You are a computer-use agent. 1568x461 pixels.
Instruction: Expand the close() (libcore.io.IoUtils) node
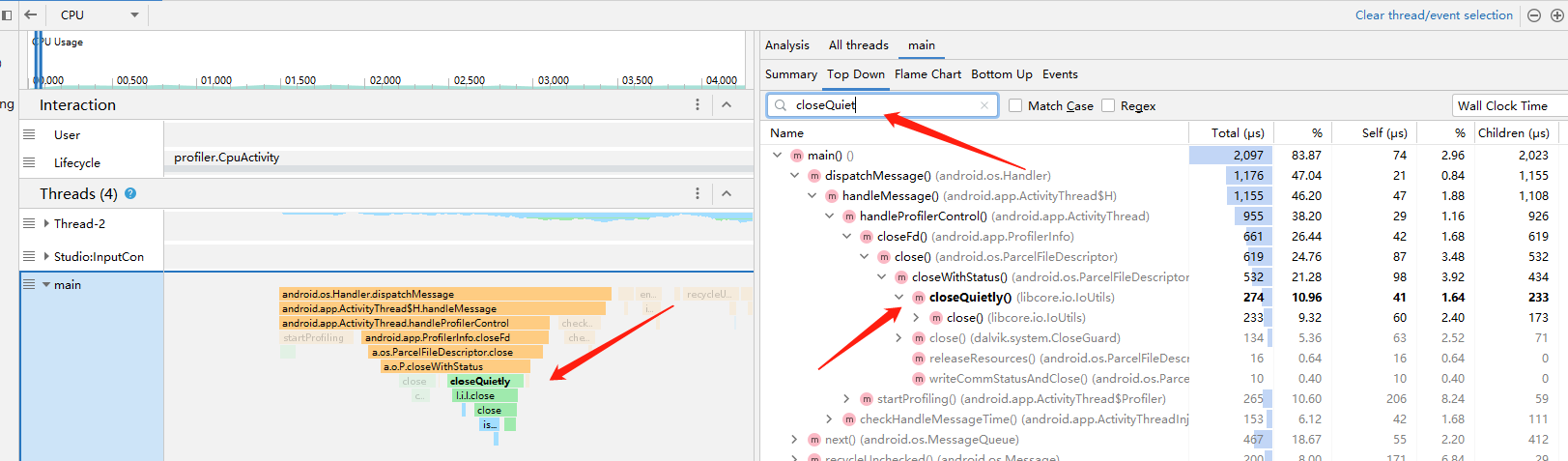point(916,317)
